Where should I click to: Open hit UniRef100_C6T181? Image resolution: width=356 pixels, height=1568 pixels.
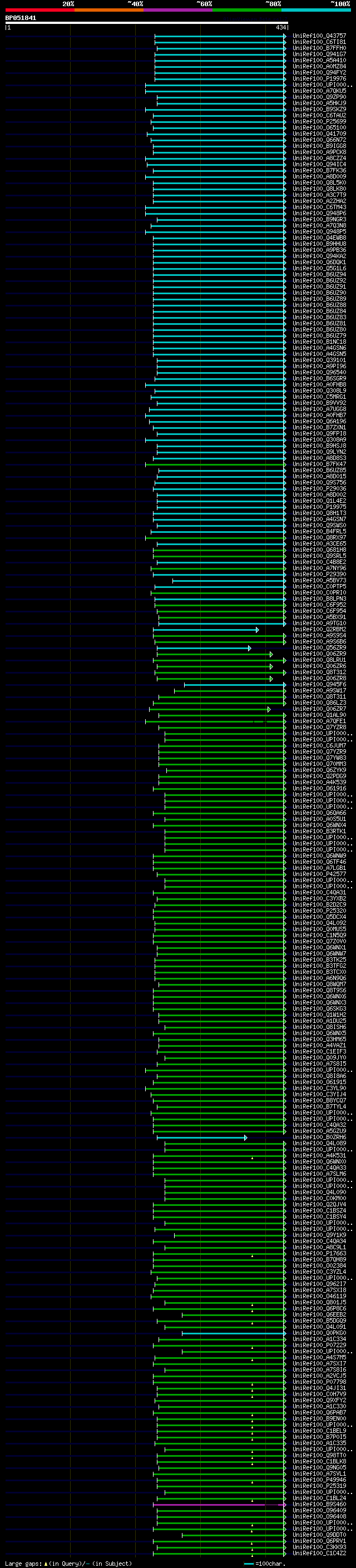point(319,42)
